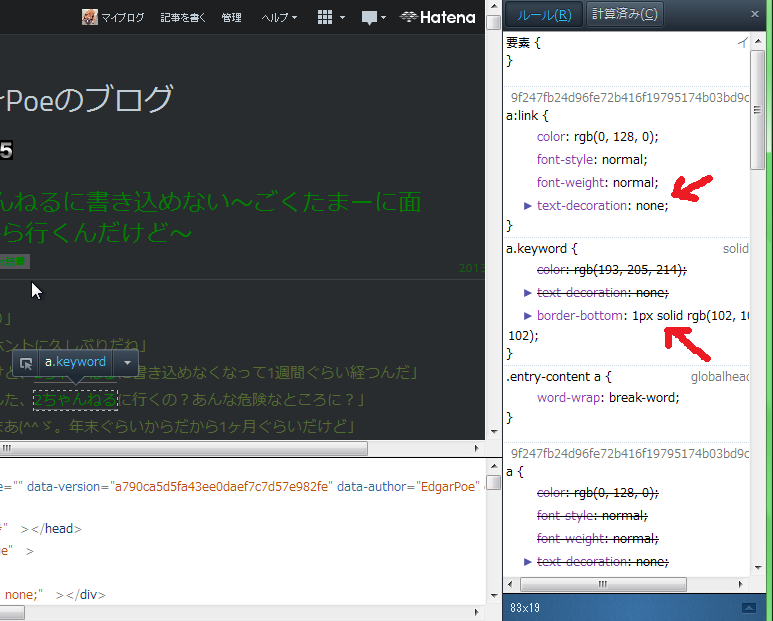Open 記事を書く in the header
773x621 pixels.
(x=183, y=18)
